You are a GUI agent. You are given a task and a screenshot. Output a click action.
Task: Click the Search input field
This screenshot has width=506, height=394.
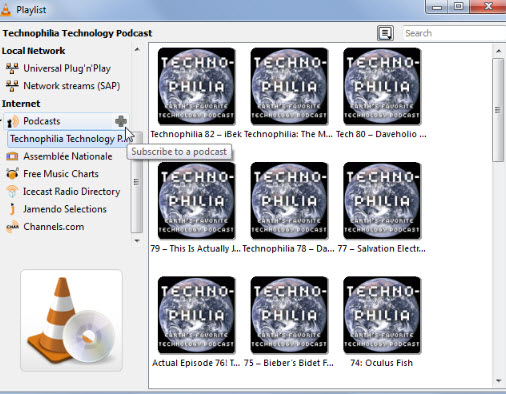pos(454,33)
